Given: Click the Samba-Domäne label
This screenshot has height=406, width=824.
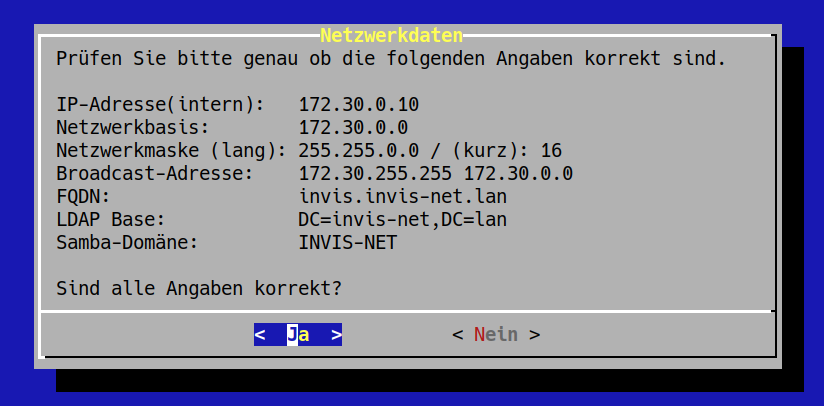Looking at the screenshot, I should (127, 243).
